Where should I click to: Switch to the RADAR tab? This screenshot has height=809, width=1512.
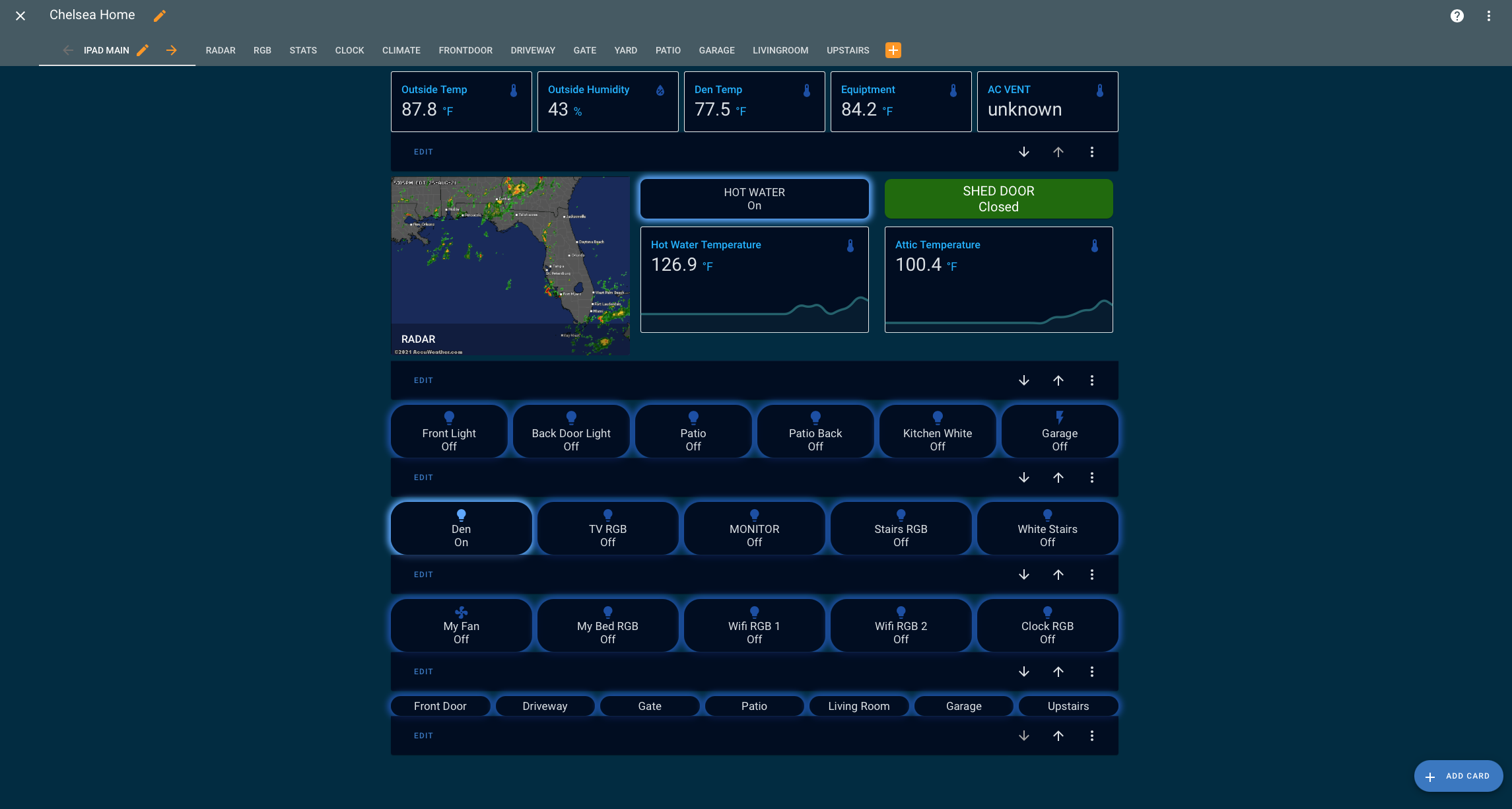(221, 50)
